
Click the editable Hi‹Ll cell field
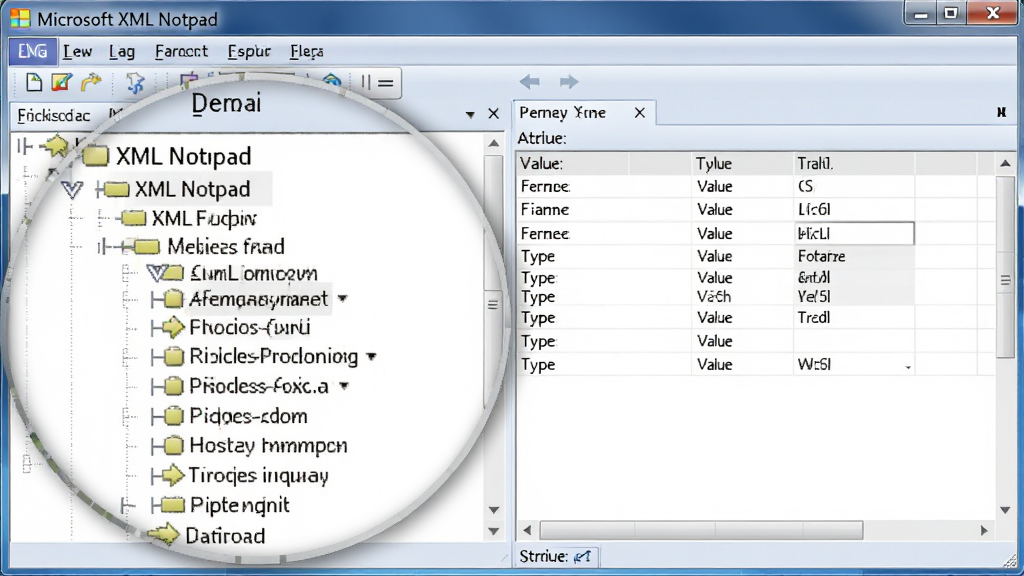pyautogui.click(x=854, y=233)
